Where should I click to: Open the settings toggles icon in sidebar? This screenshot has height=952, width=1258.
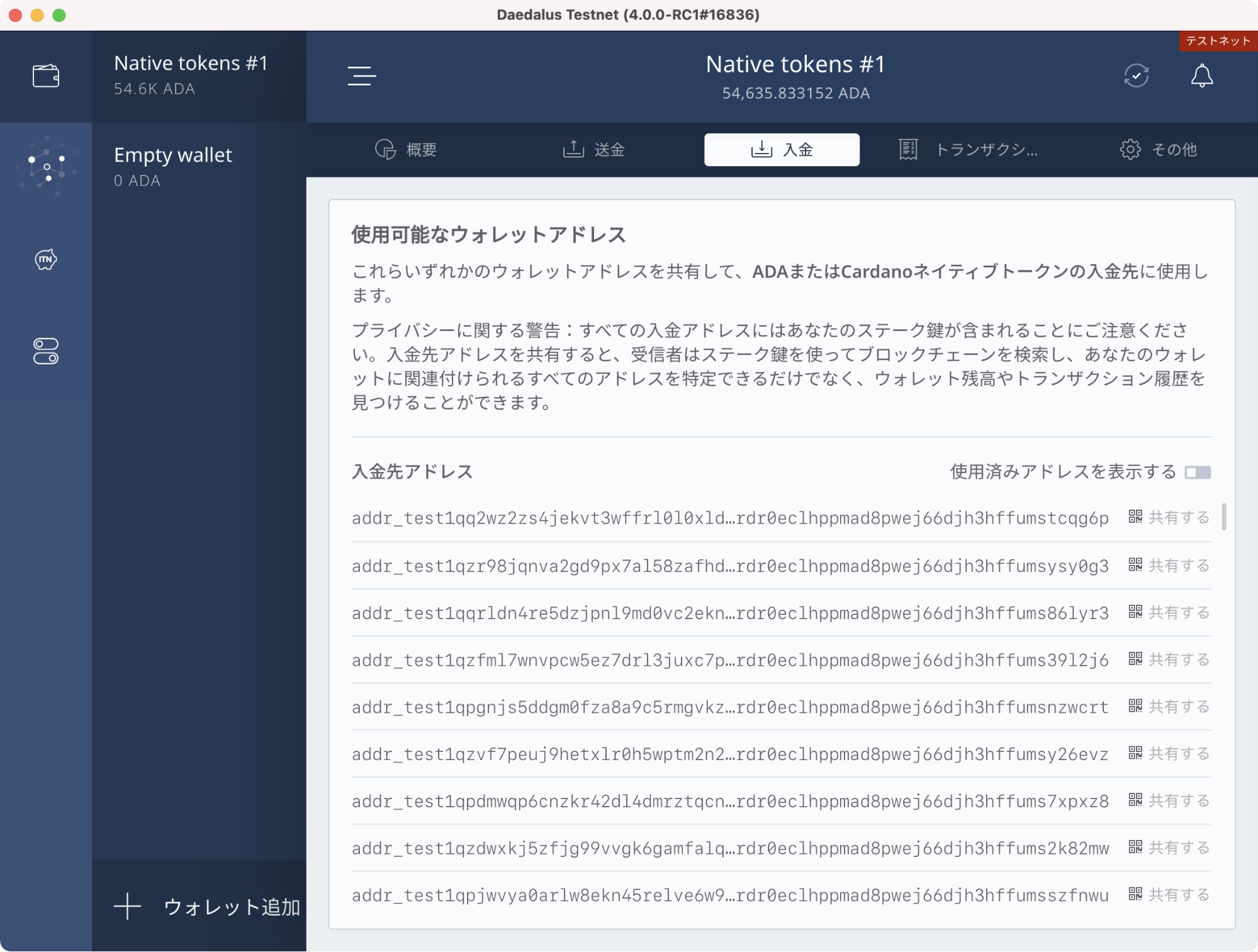pyautogui.click(x=46, y=351)
